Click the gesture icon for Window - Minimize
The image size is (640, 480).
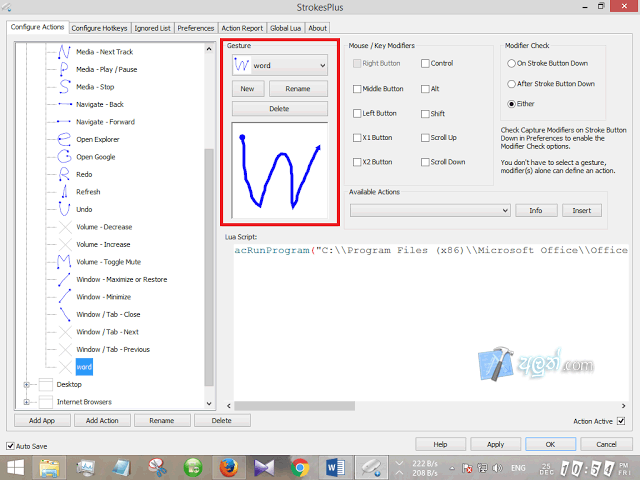64,297
